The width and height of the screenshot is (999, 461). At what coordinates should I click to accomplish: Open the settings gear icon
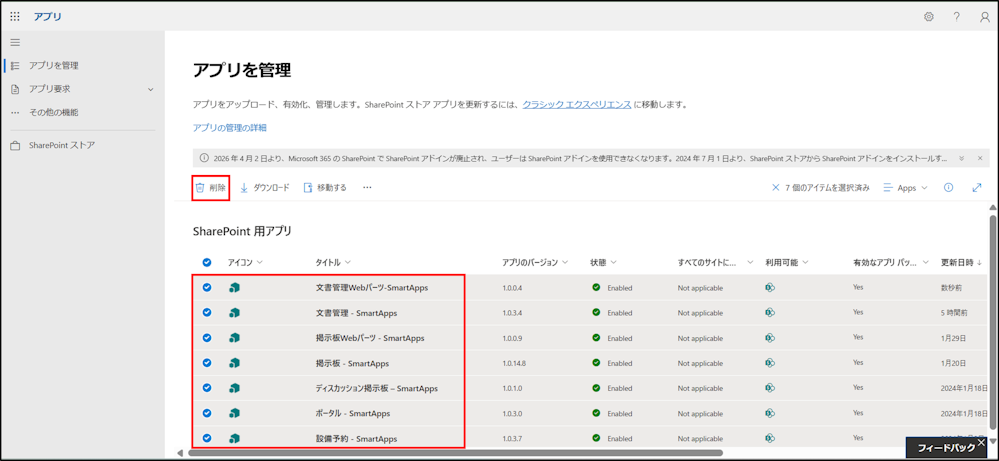(x=929, y=17)
